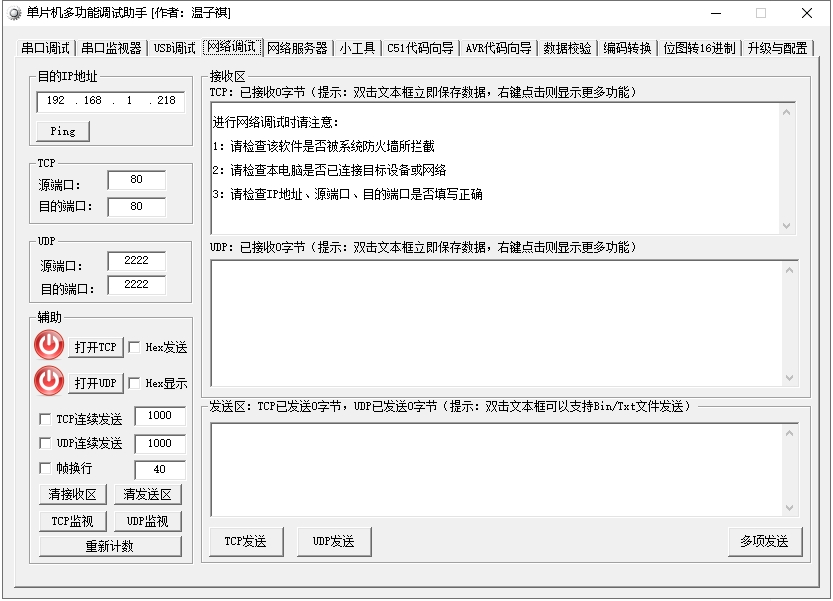833x601 pixels.
Task: Click the 打开UDP button
Action: point(96,383)
